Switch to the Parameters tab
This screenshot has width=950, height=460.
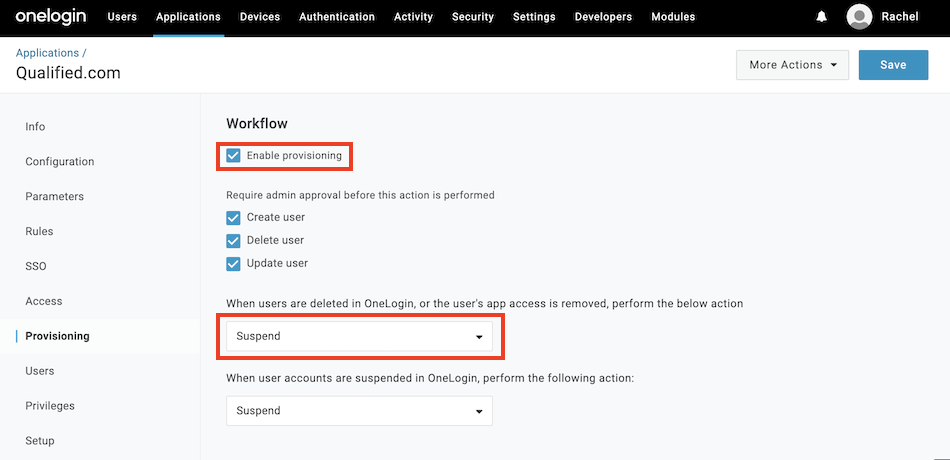(55, 196)
